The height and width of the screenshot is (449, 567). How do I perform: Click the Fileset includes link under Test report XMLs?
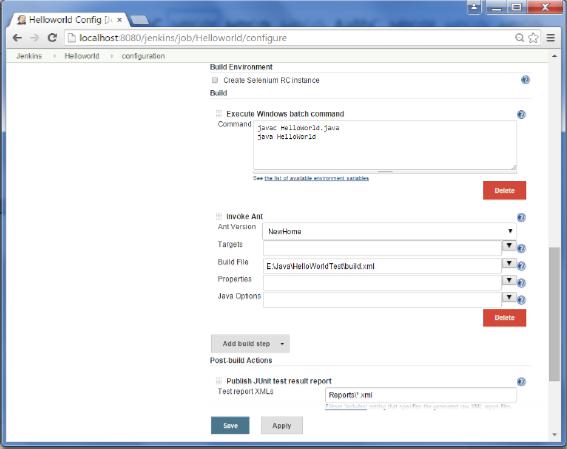click(x=346, y=406)
